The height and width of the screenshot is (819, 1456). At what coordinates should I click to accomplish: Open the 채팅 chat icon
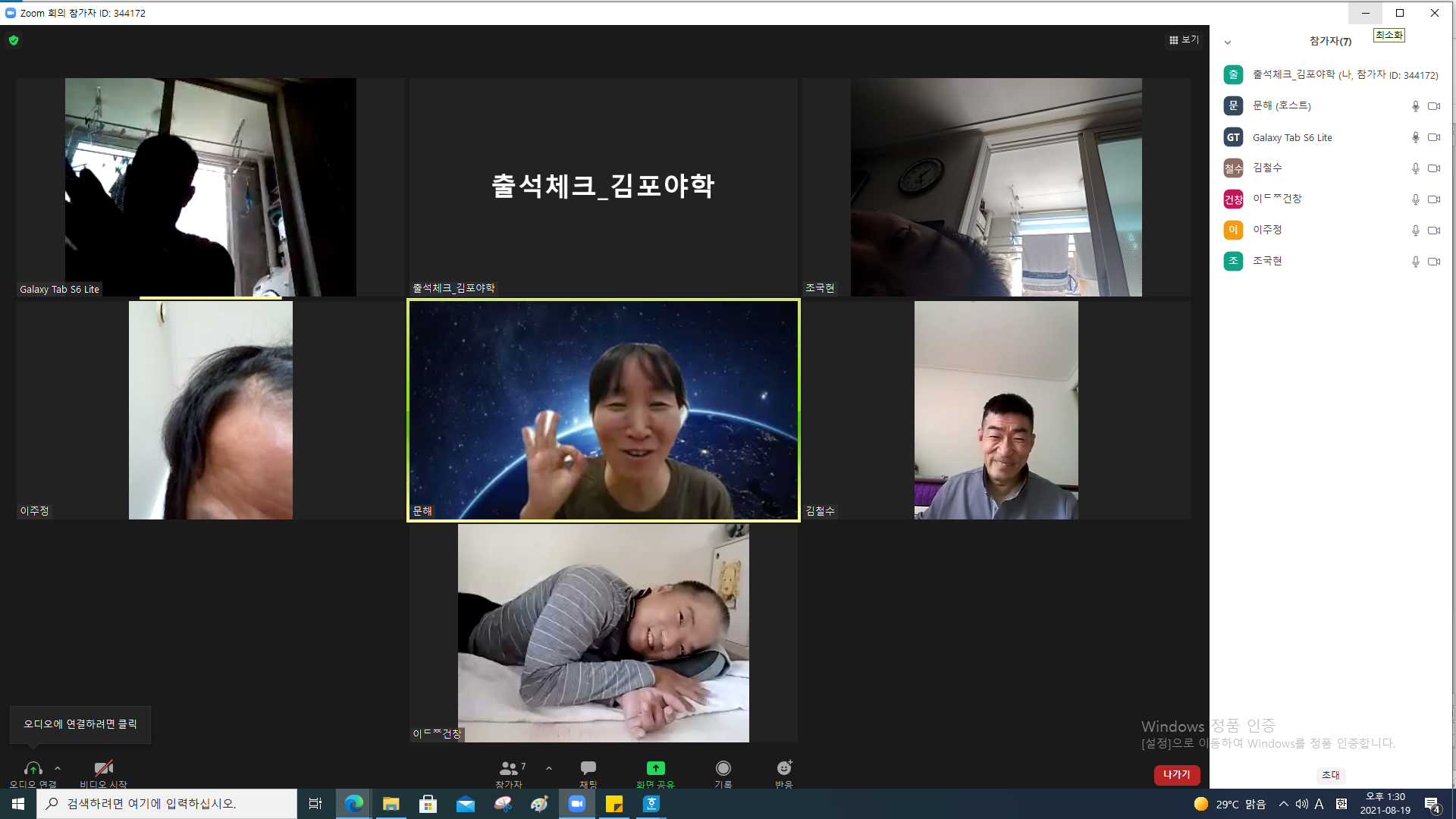tap(588, 768)
